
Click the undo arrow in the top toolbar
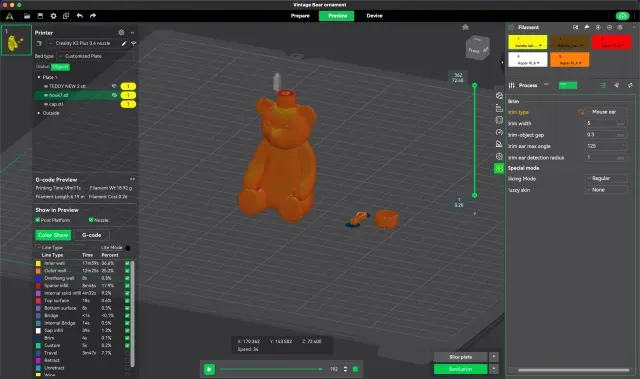click(x=80, y=16)
